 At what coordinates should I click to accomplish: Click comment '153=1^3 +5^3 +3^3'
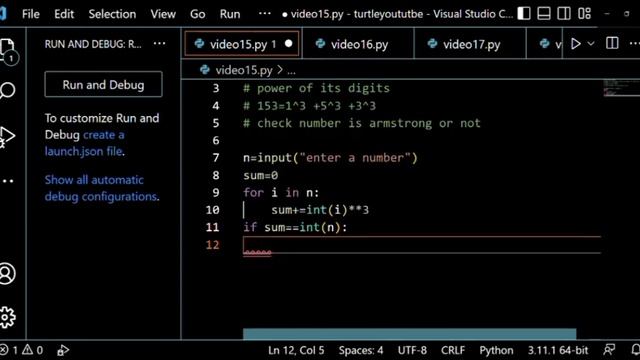(309, 106)
